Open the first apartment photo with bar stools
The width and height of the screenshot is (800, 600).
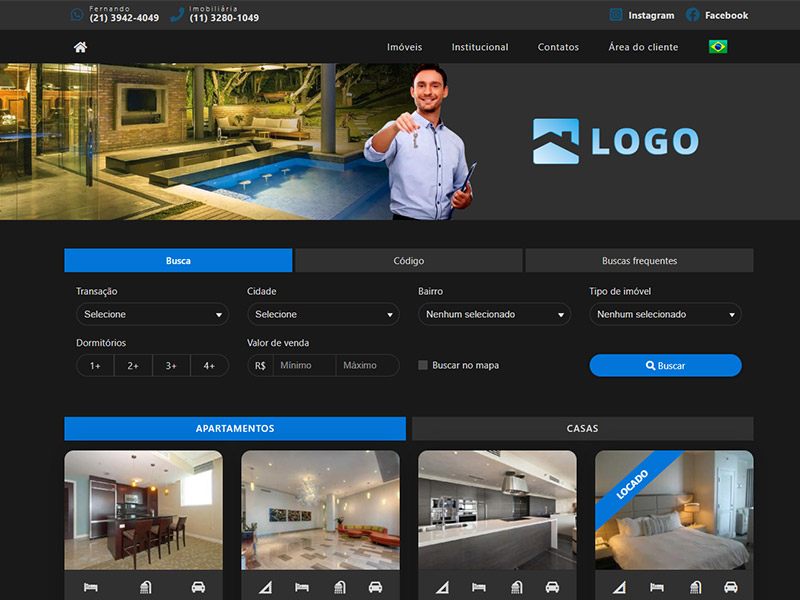tap(143, 510)
